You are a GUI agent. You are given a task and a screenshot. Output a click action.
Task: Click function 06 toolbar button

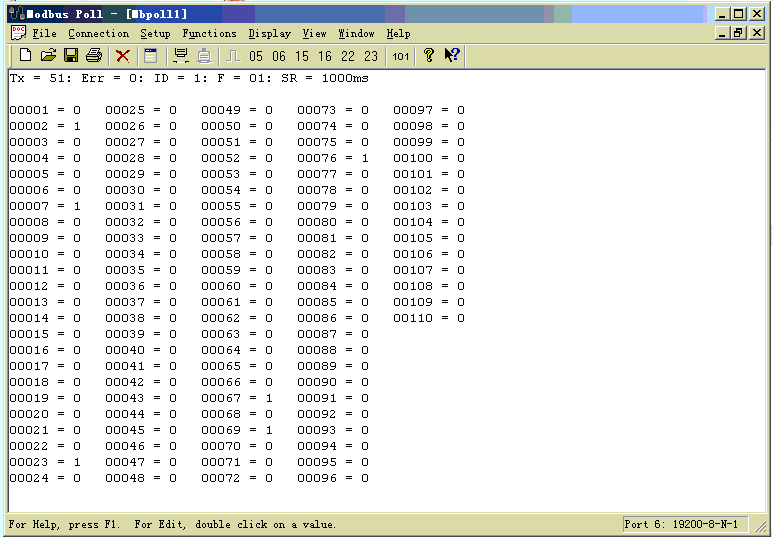coord(279,57)
